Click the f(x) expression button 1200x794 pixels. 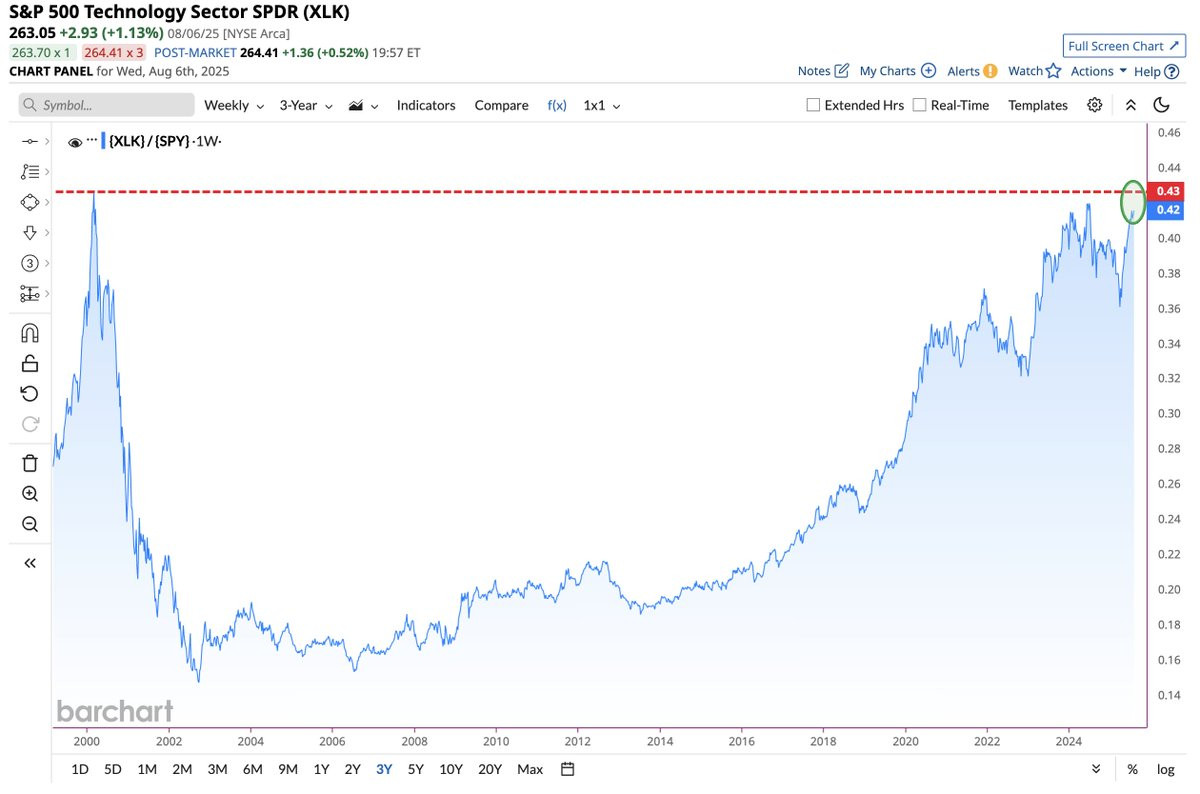pos(557,105)
